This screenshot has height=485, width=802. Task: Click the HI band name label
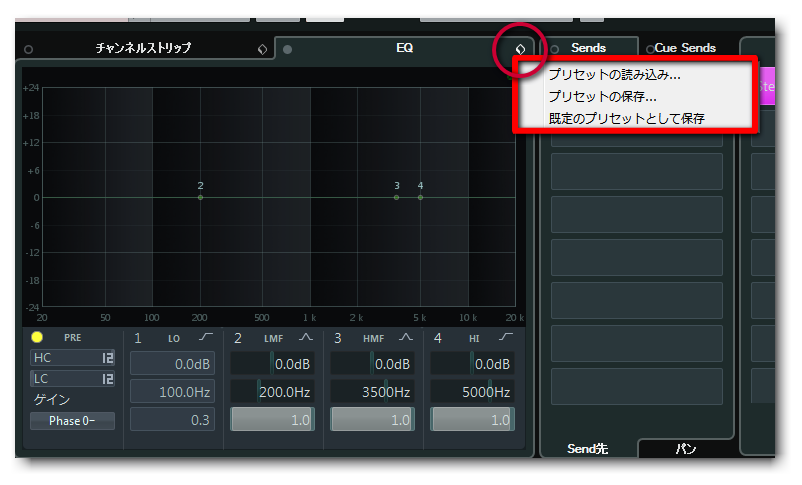[x=474, y=339]
